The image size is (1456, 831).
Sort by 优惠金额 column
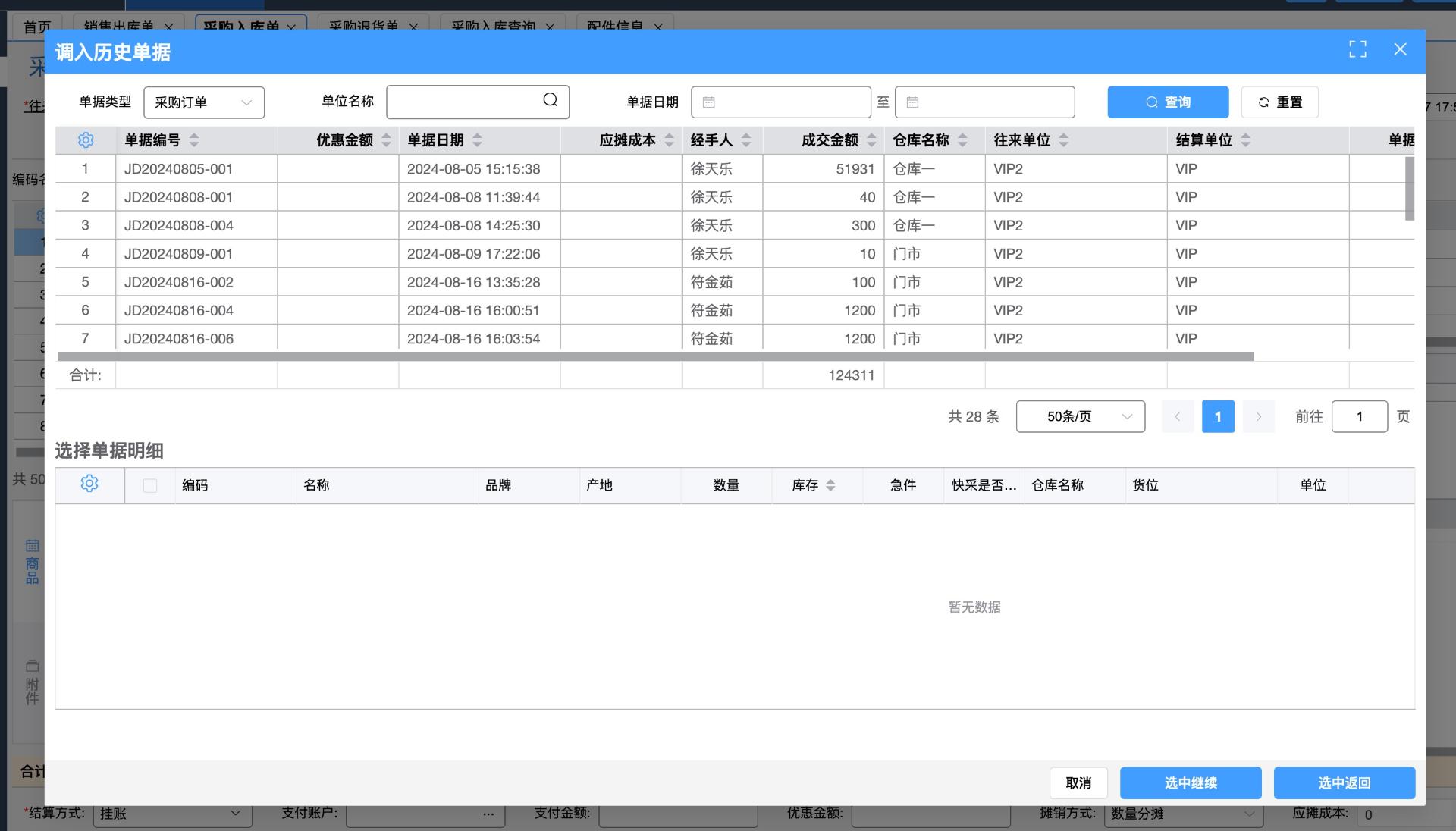386,140
